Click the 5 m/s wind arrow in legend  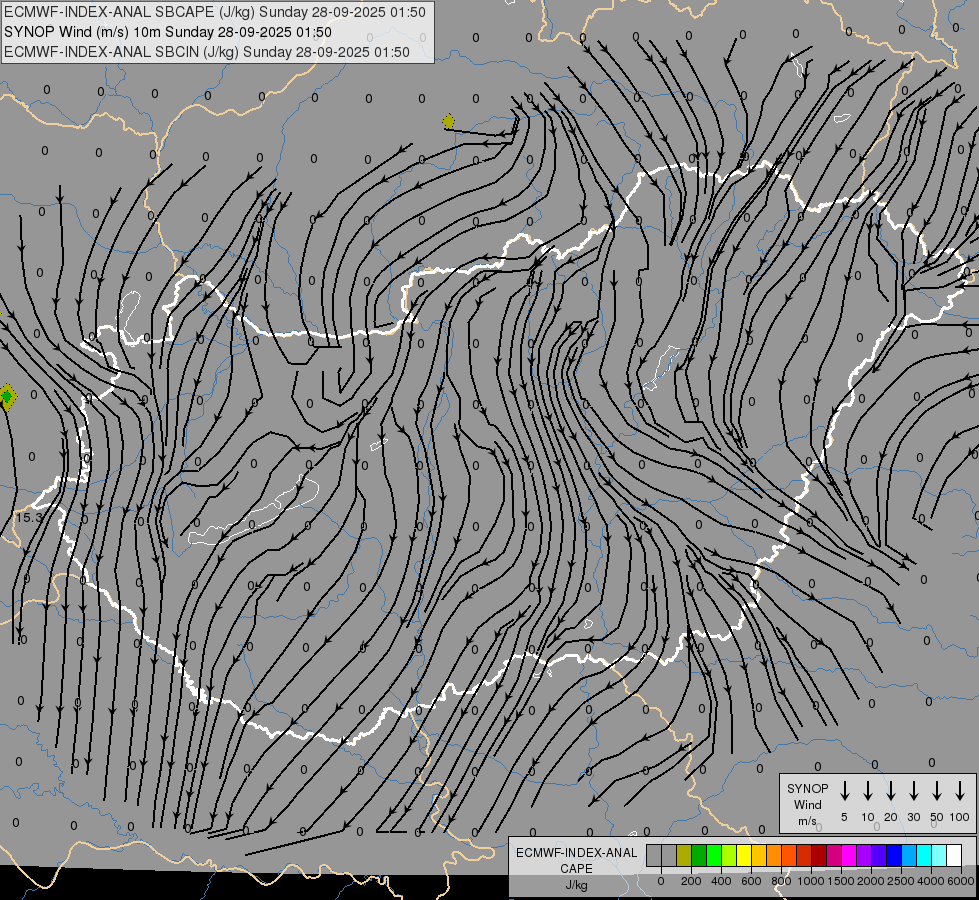pos(844,790)
